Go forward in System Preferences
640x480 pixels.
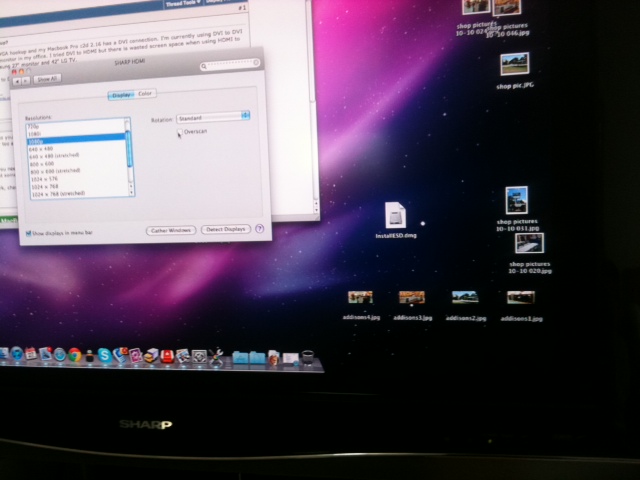[25, 81]
